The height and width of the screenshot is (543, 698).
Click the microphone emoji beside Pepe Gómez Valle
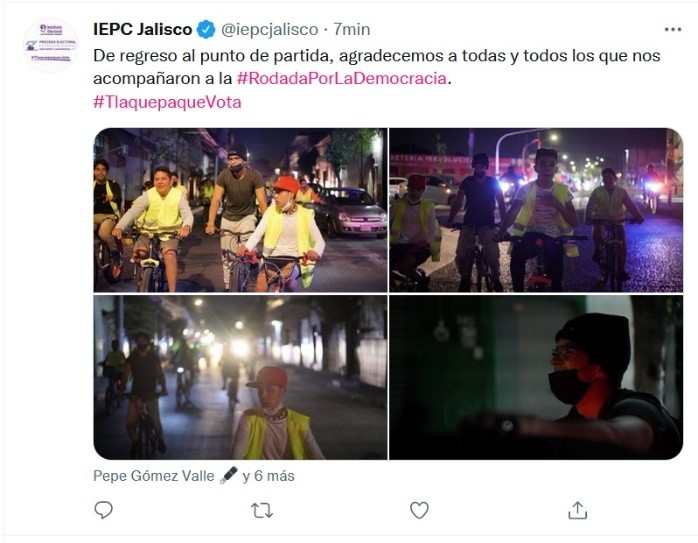[x=228, y=475]
